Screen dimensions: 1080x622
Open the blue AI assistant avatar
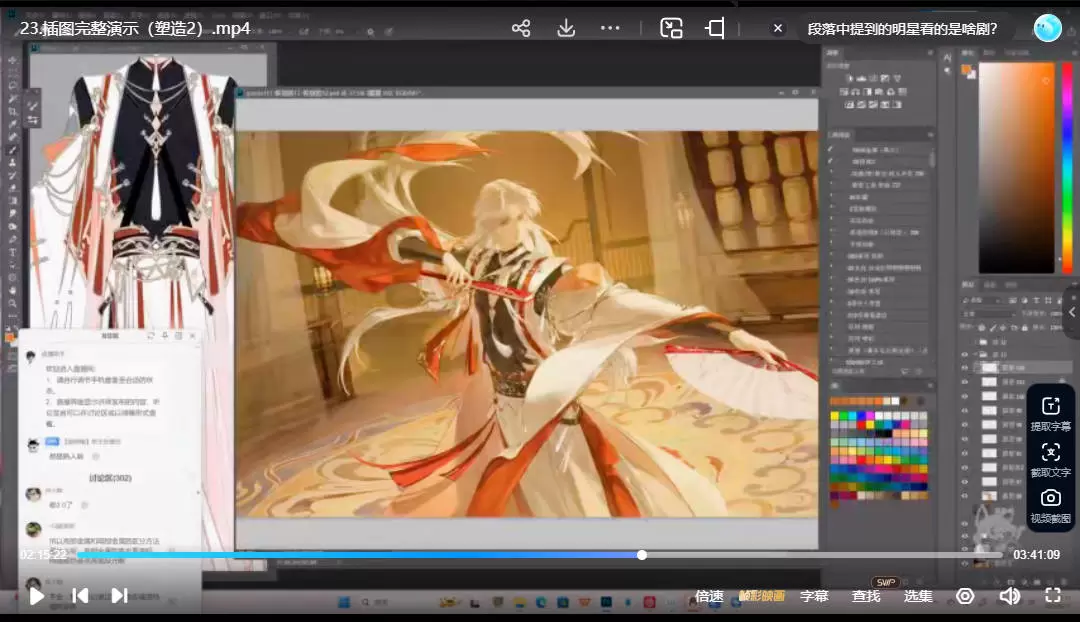[x=1047, y=28]
